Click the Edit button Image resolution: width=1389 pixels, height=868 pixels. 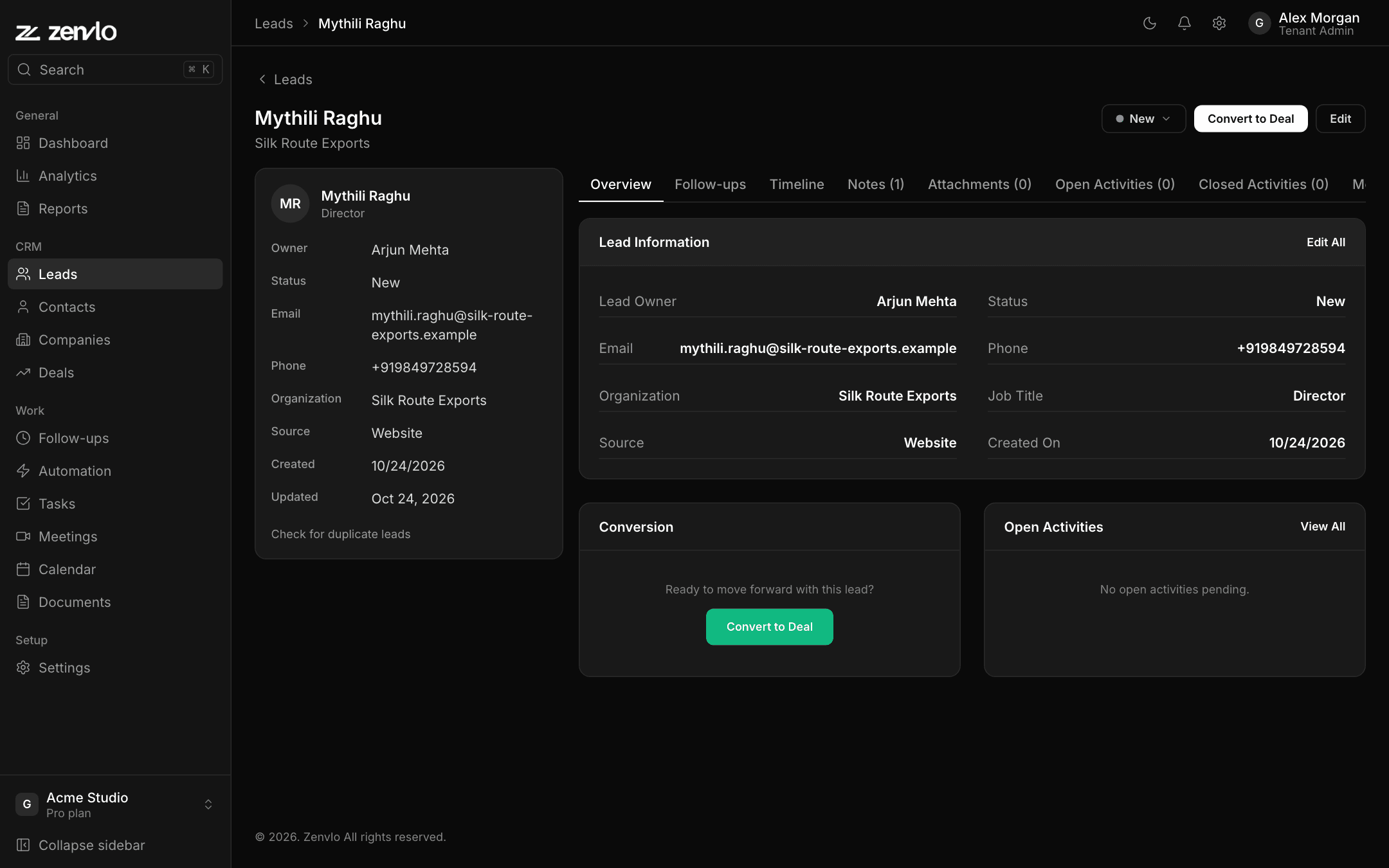tap(1340, 118)
